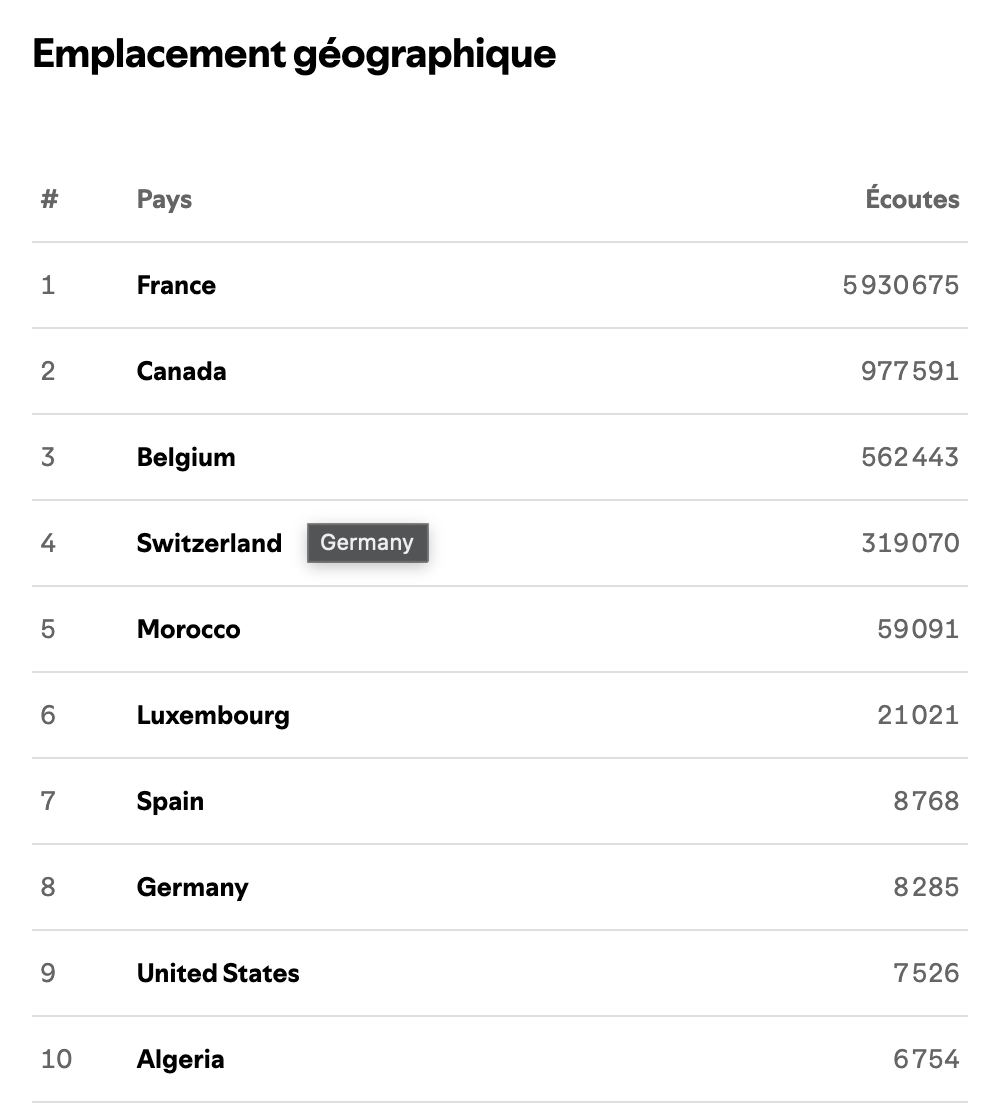Image resolution: width=998 pixels, height=1106 pixels.
Task: Click the bold Germany name in row 8
Action: 192,888
